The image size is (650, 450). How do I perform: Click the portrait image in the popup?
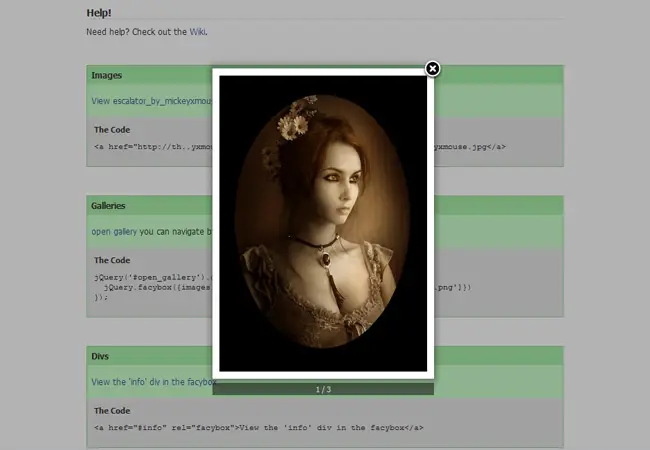(323, 223)
